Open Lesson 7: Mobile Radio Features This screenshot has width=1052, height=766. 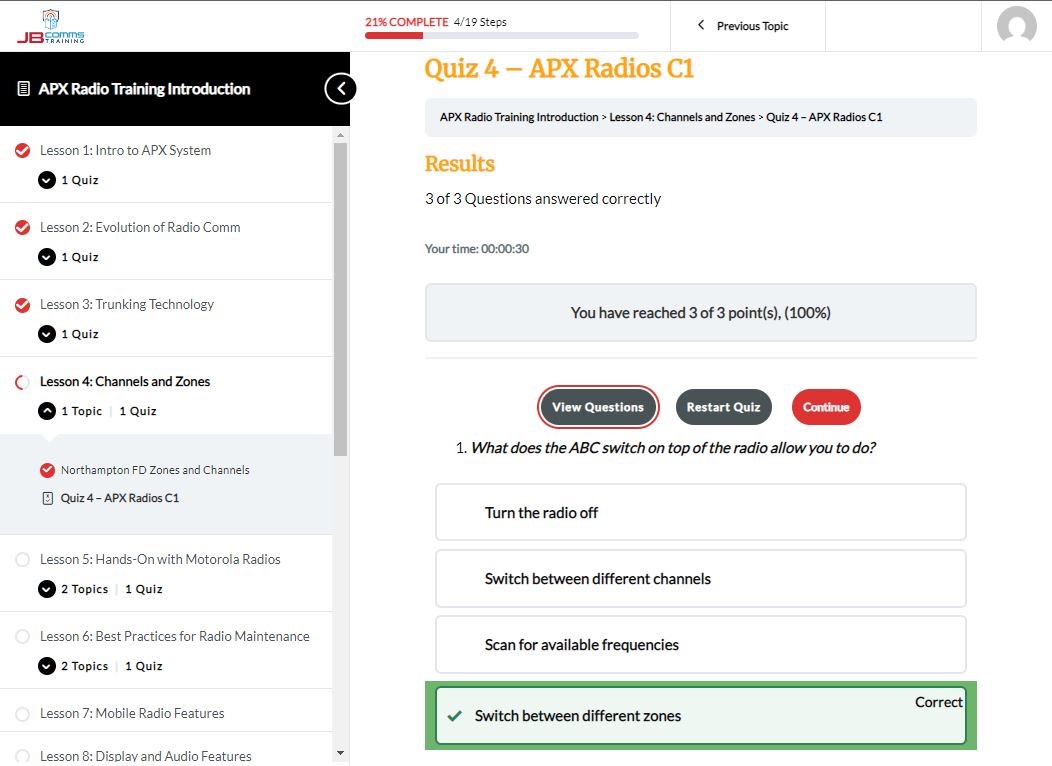pyautogui.click(x=132, y=714)
